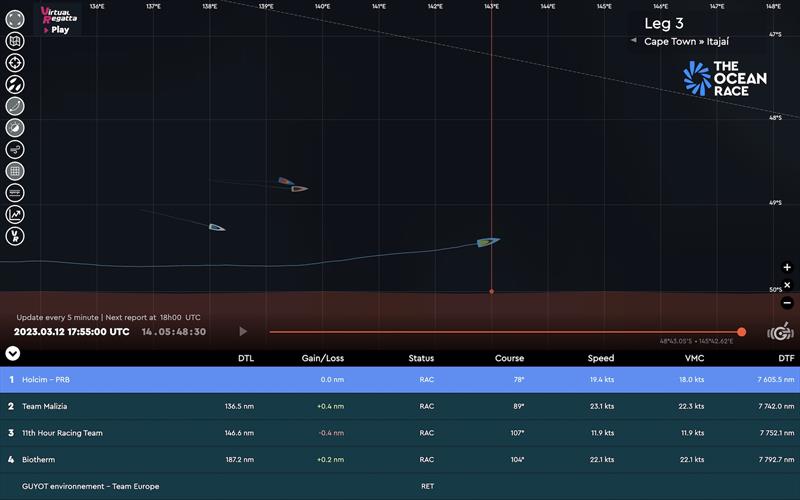The image size is (800, 500).
Task: Zoom in with the plus button
Action: pos(787,267)
